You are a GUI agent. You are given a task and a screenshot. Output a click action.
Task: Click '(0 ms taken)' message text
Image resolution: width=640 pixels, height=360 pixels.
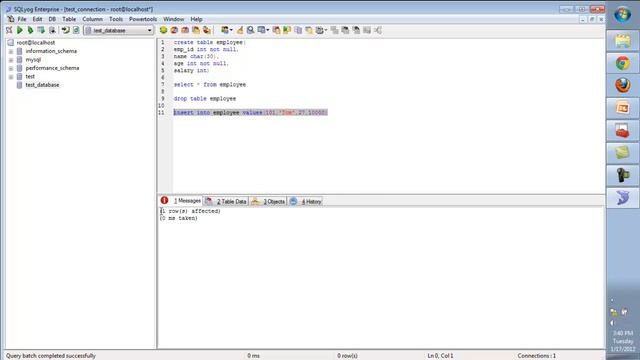[x=179, y=218]
